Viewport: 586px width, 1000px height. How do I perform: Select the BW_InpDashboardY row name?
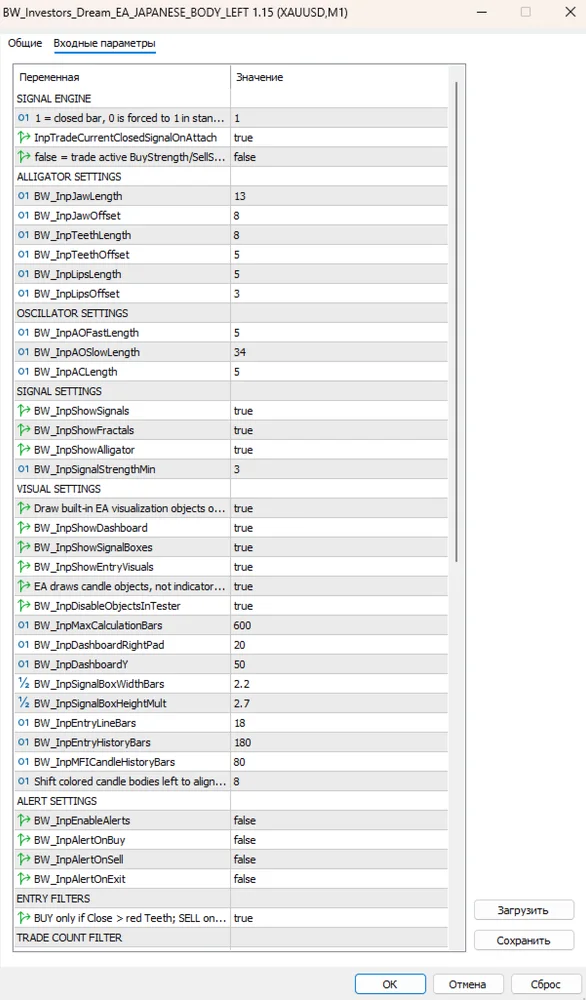(x=81, y=665)
